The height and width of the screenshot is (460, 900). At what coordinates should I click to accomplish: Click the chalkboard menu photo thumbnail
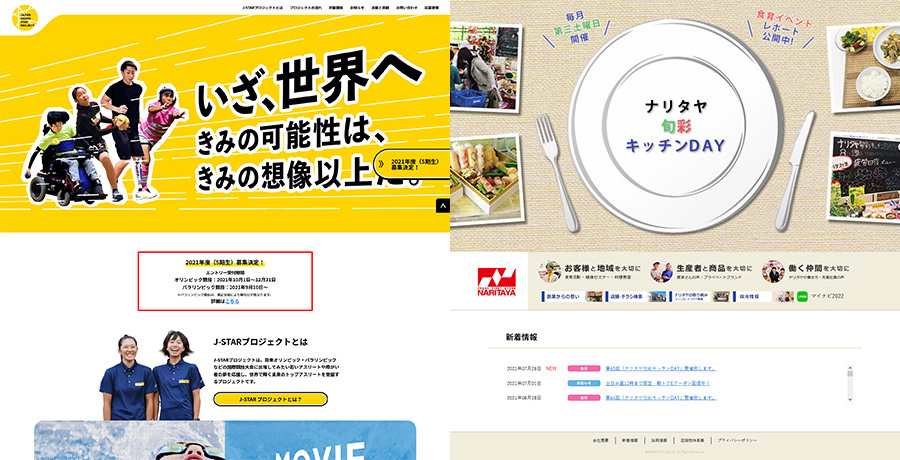[865, 177]
